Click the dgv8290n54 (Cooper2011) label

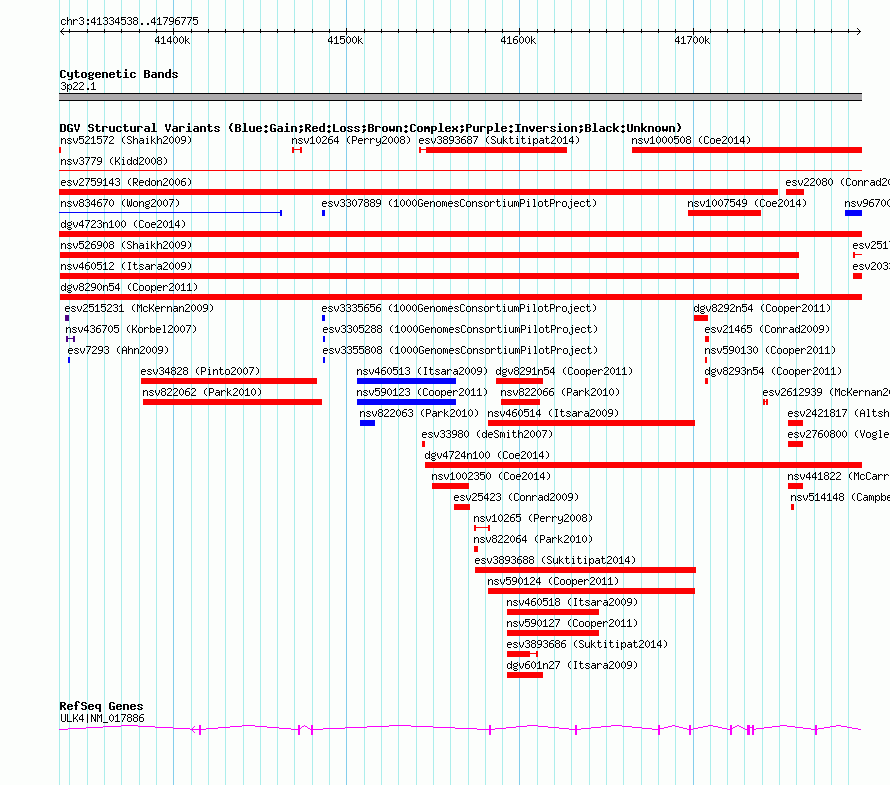[129, 287]
